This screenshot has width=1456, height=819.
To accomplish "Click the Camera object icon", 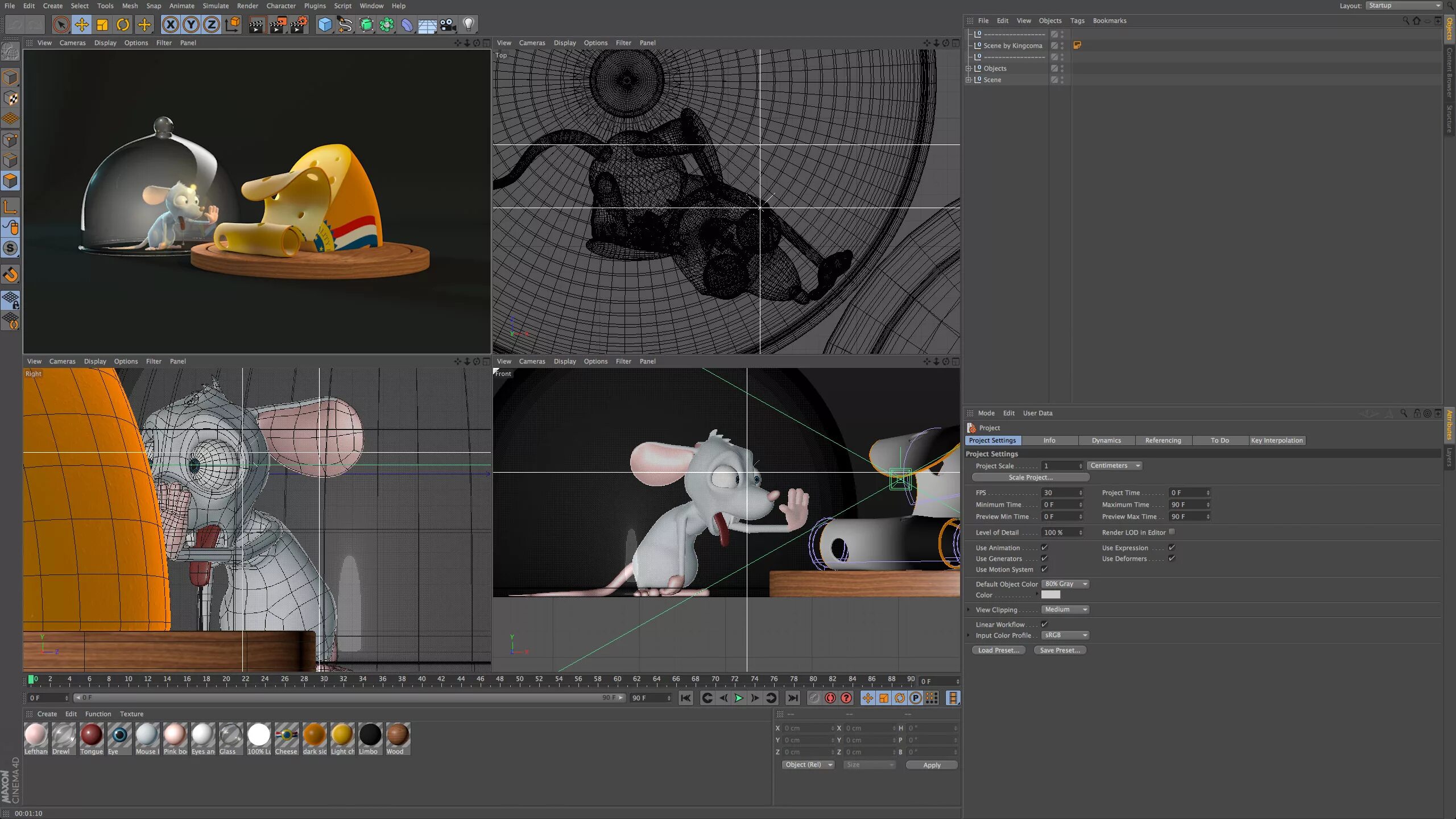I will pyautogui.click(x=448, y=24).
